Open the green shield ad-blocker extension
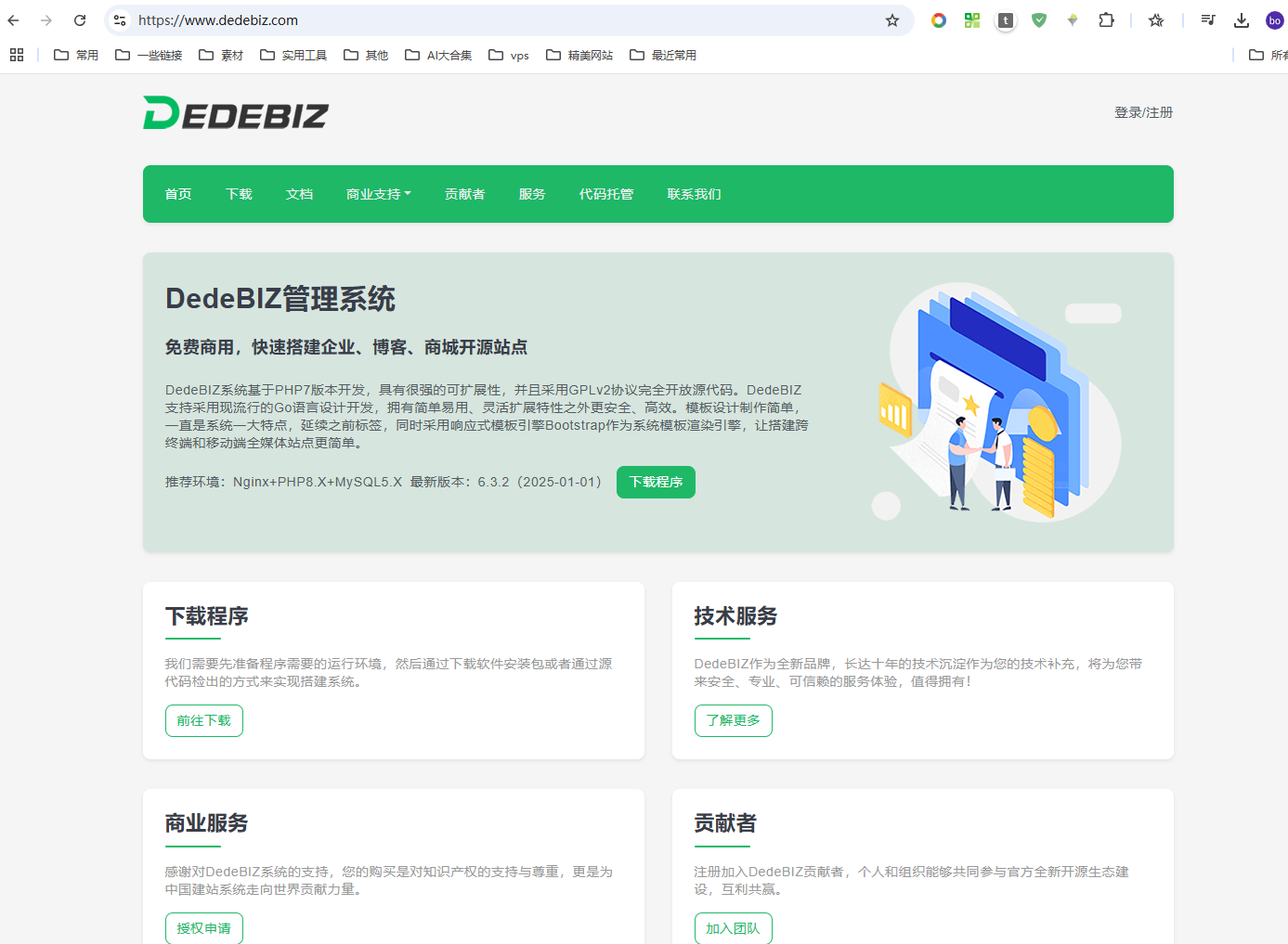1288x944 pixels. click(1039, 20)
